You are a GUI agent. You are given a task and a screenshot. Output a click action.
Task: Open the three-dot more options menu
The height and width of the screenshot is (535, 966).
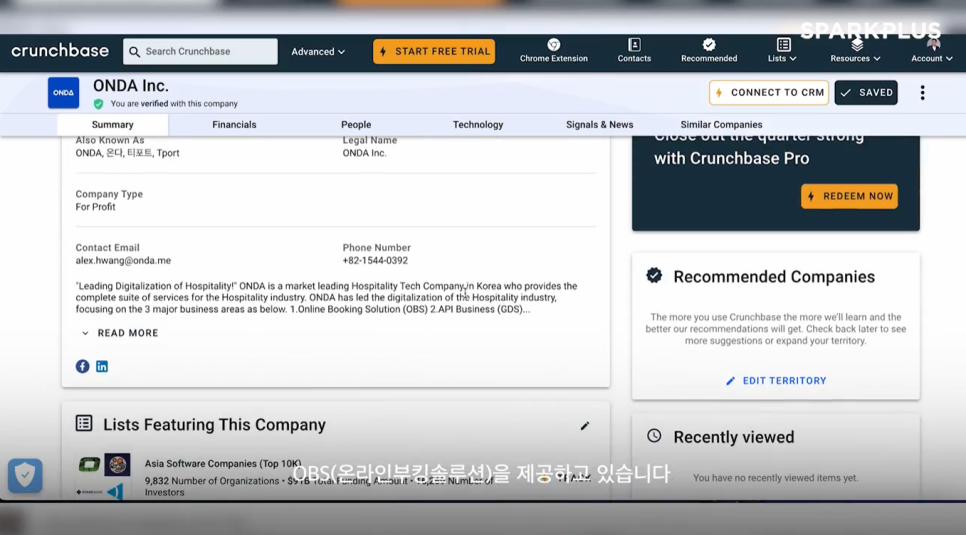click(x=922, y=92)
